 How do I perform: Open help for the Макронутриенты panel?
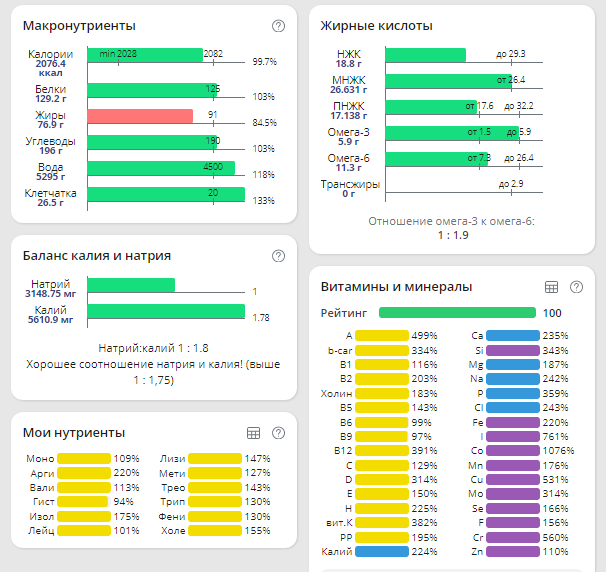(278, 26)
